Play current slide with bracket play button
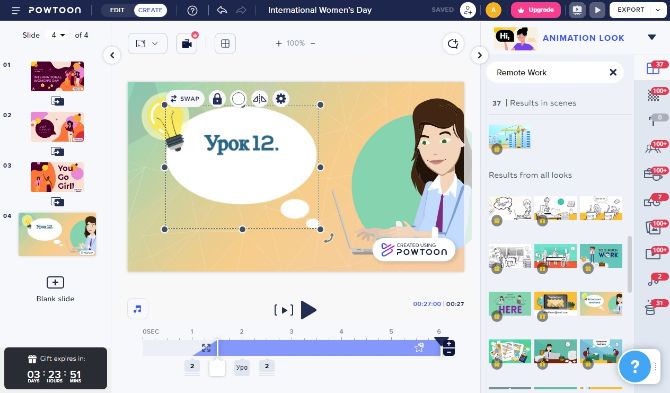This screenshot has width=670, height=393. (284, 310)
